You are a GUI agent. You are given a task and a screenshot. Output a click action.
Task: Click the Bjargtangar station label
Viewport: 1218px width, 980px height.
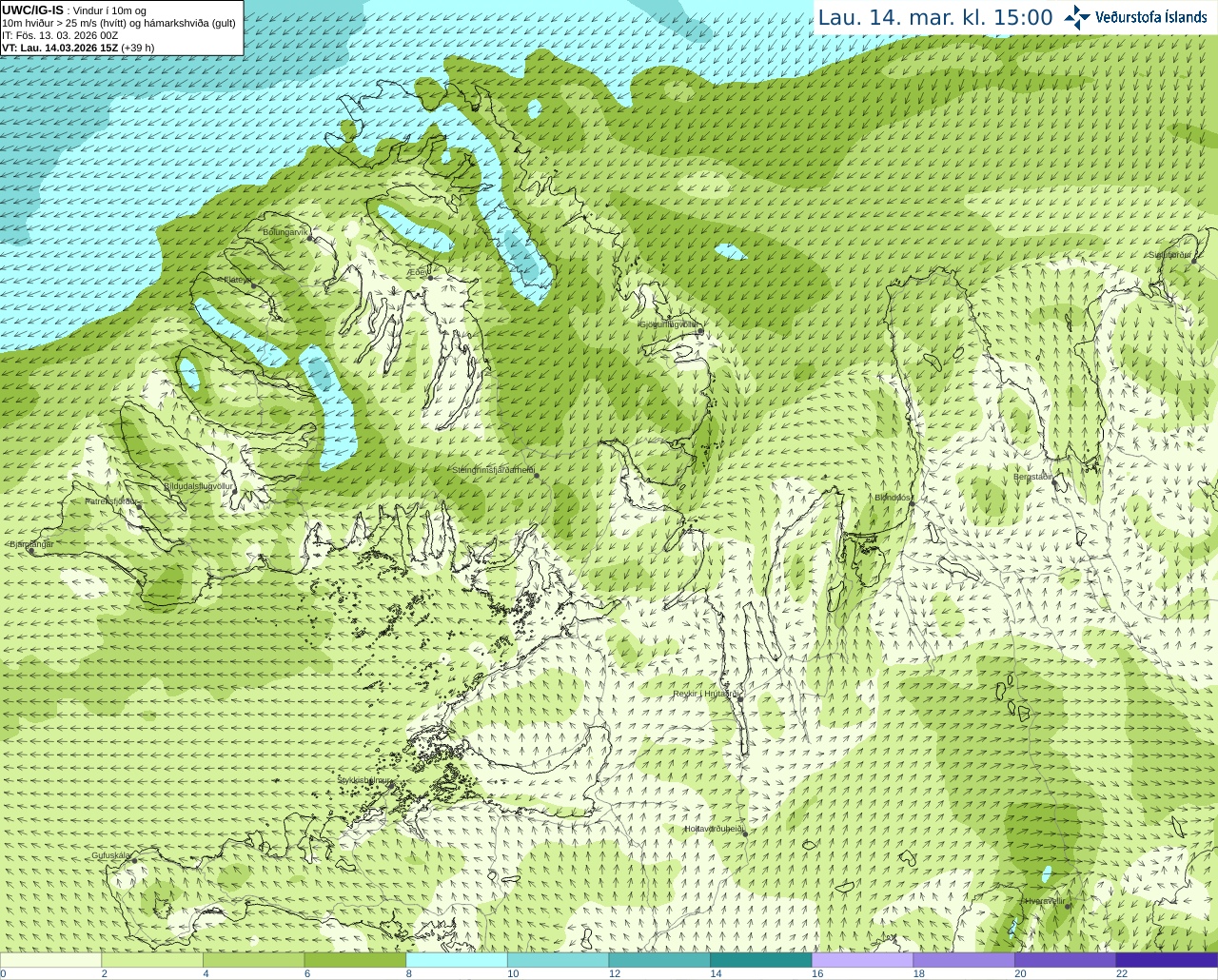coord(31,544)
